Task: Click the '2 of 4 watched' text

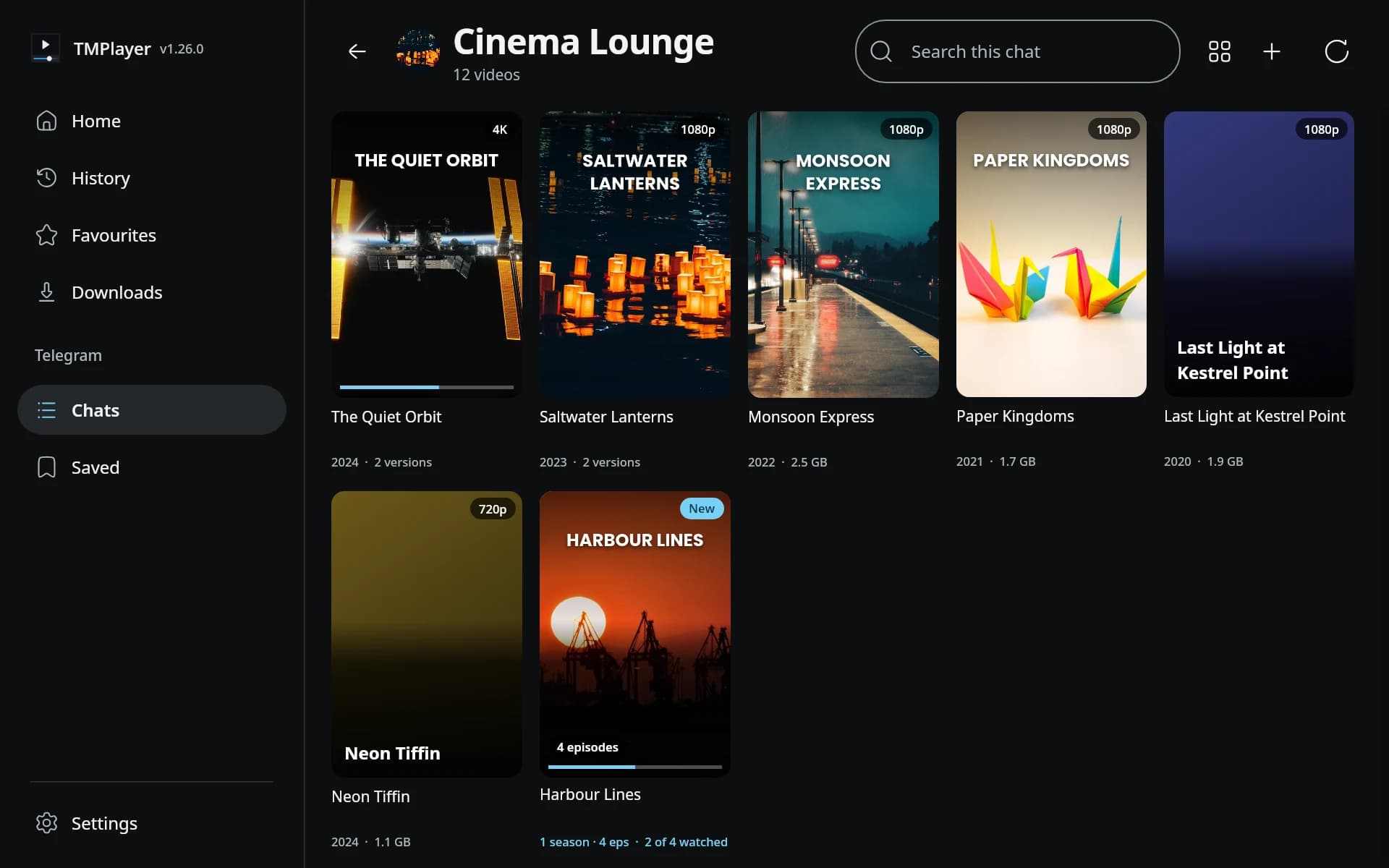Action: coord(686,842)
